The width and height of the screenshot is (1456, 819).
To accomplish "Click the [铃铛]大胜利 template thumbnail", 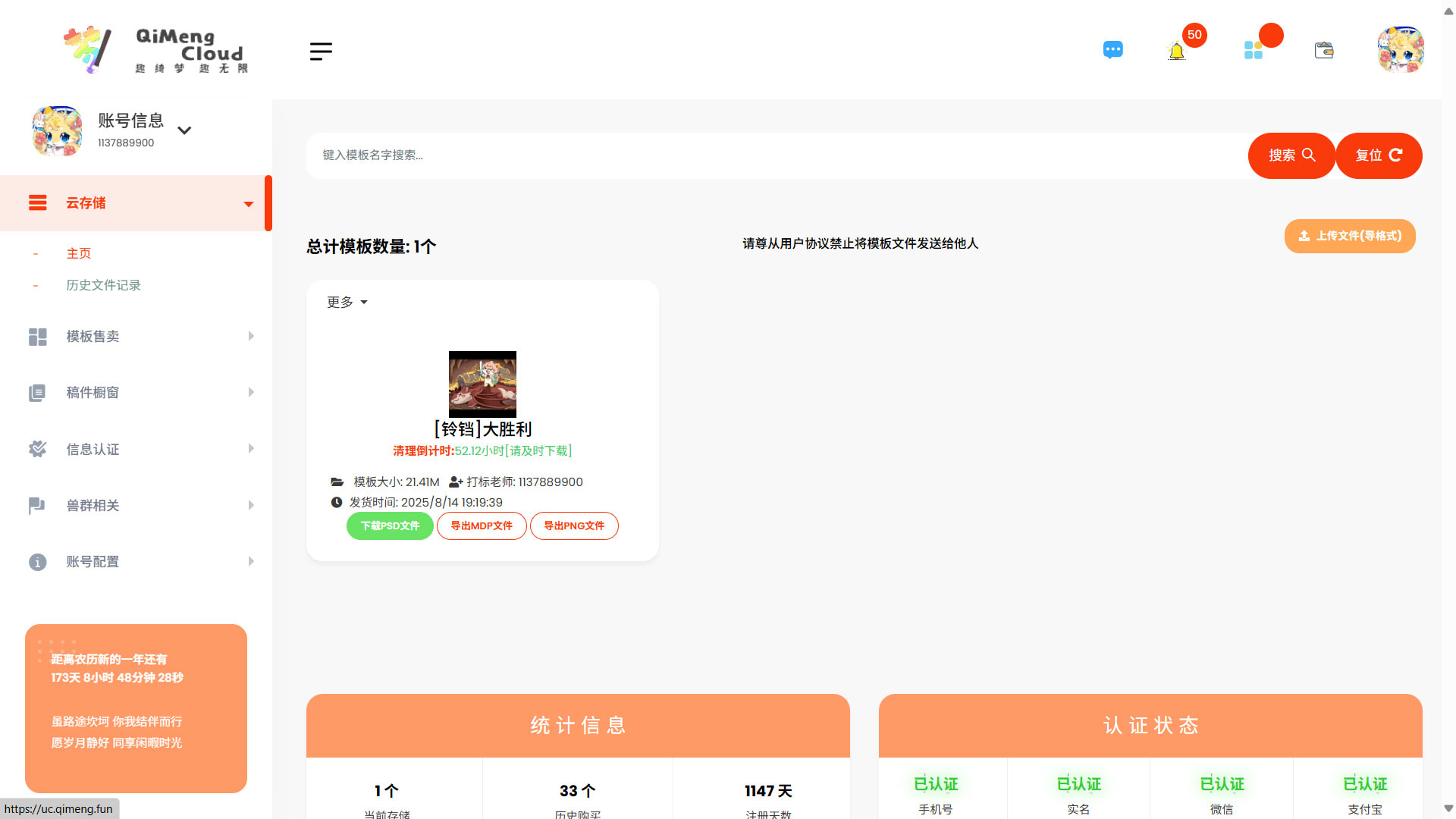I will click(482, 384).
